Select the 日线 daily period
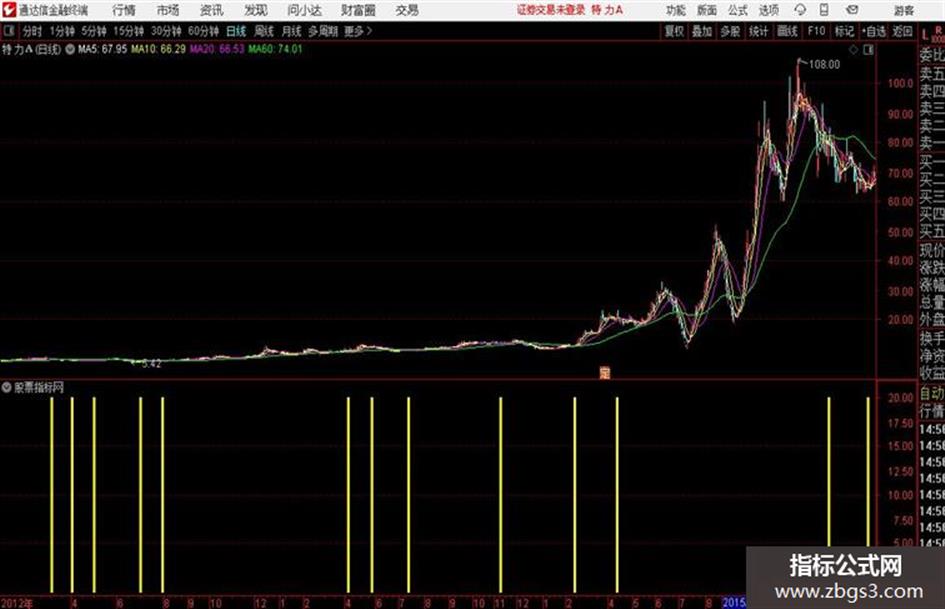The width and height of the screenshot is (945, 609). [x=236, y=31]
